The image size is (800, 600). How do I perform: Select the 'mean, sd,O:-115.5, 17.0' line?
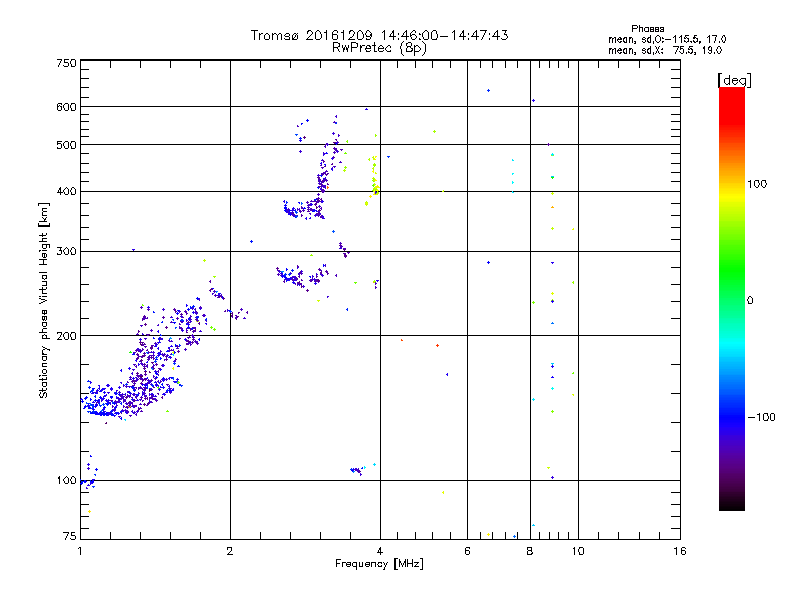pyautogui.click(x=667, y=39)
